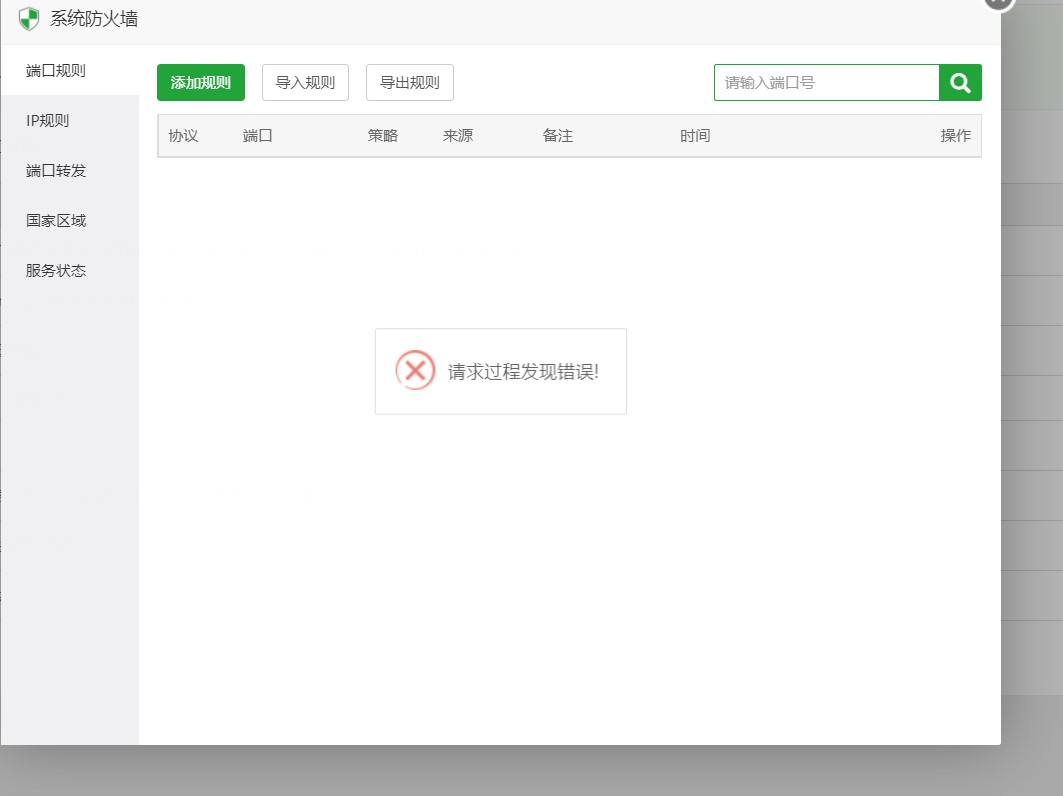This screenshot has width=1063, height=796.
Task: Click the 请求过程发现错误! message text
Action: pos(523,372)
